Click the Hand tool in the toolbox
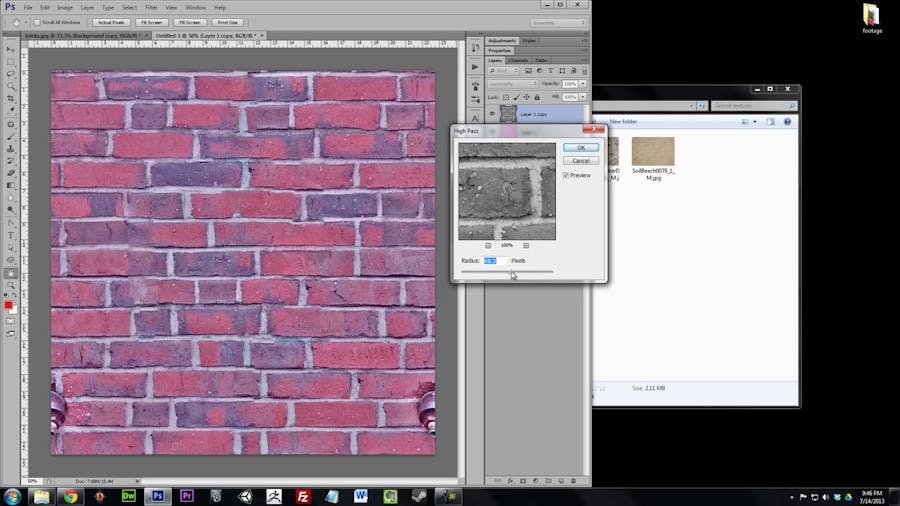 click(11, 273)
